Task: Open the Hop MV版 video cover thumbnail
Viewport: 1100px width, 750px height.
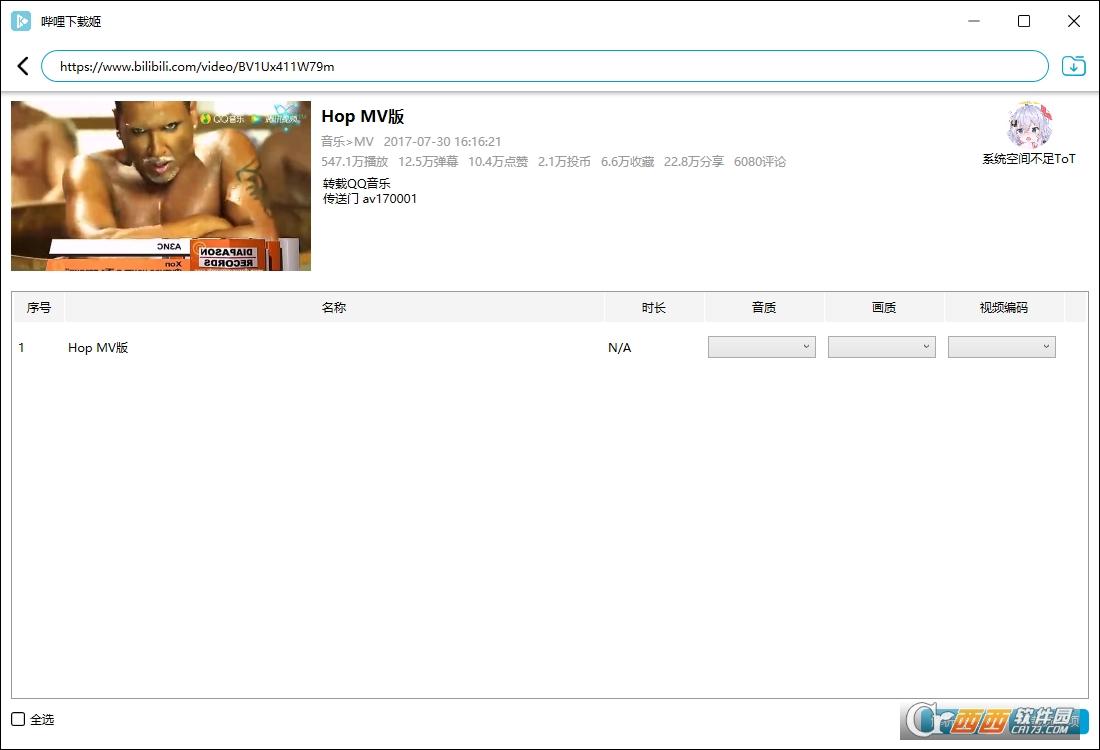Action: tap(161, 186)
